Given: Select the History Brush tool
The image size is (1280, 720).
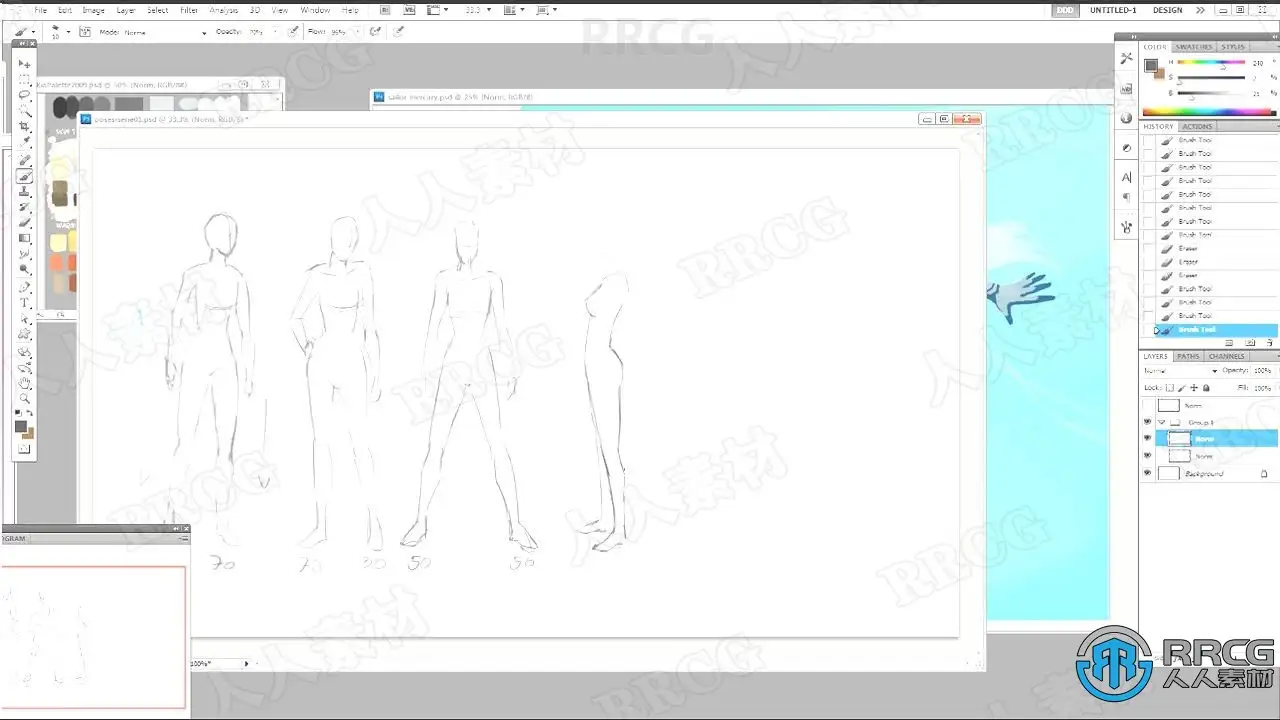Looking at the screenshot, I should tap(25, 207).
